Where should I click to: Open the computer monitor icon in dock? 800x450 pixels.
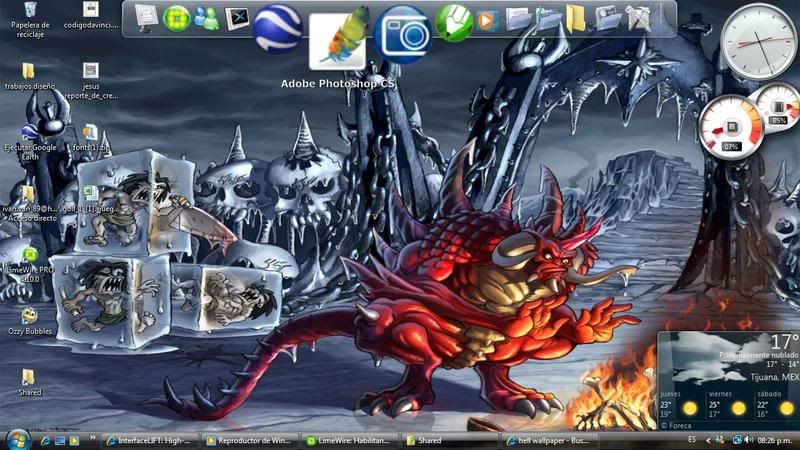146,18
